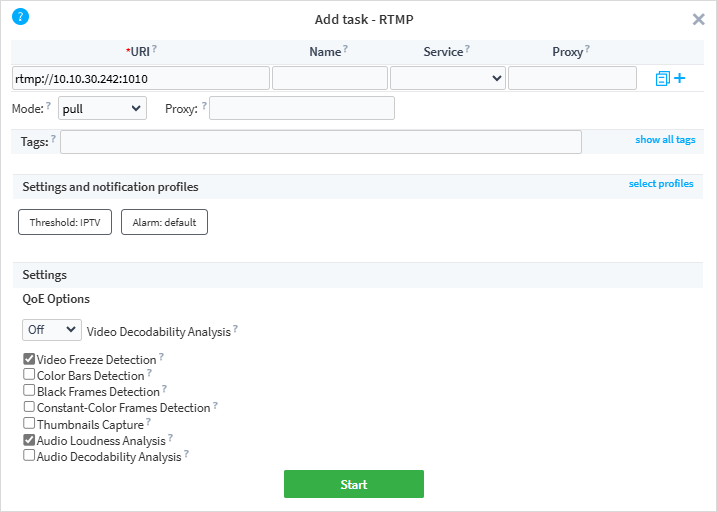Click the blue help icon in top-left corner
Image resolution: width=717 pixels, height=512 pixels.
click(20, 16)
